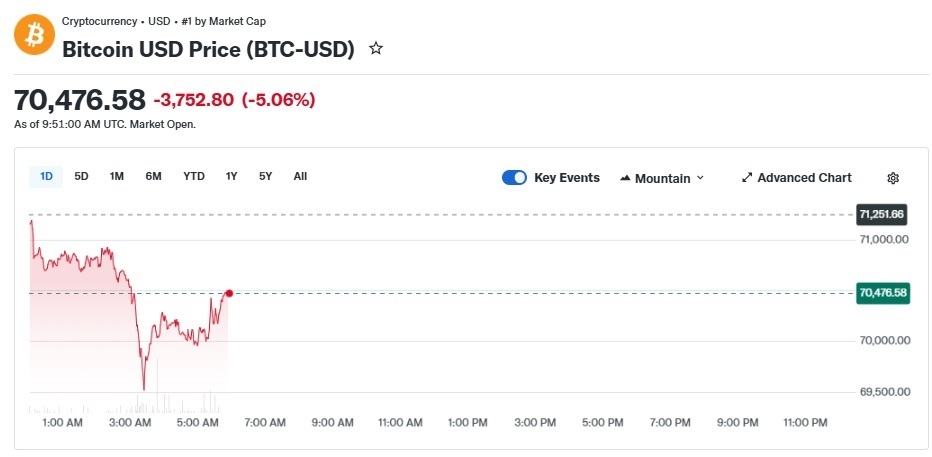Select the 1M range tab

click(117, 177)
